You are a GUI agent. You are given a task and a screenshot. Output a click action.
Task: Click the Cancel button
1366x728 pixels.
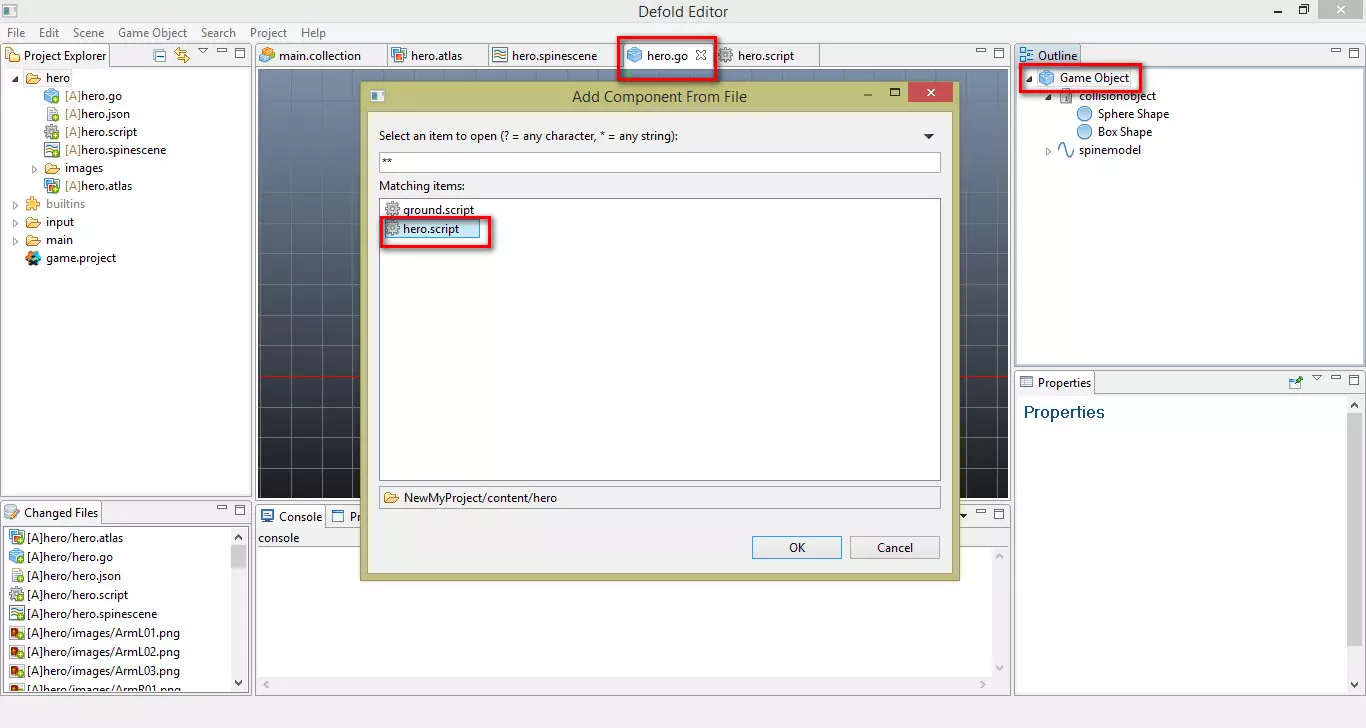coord(894,547)
